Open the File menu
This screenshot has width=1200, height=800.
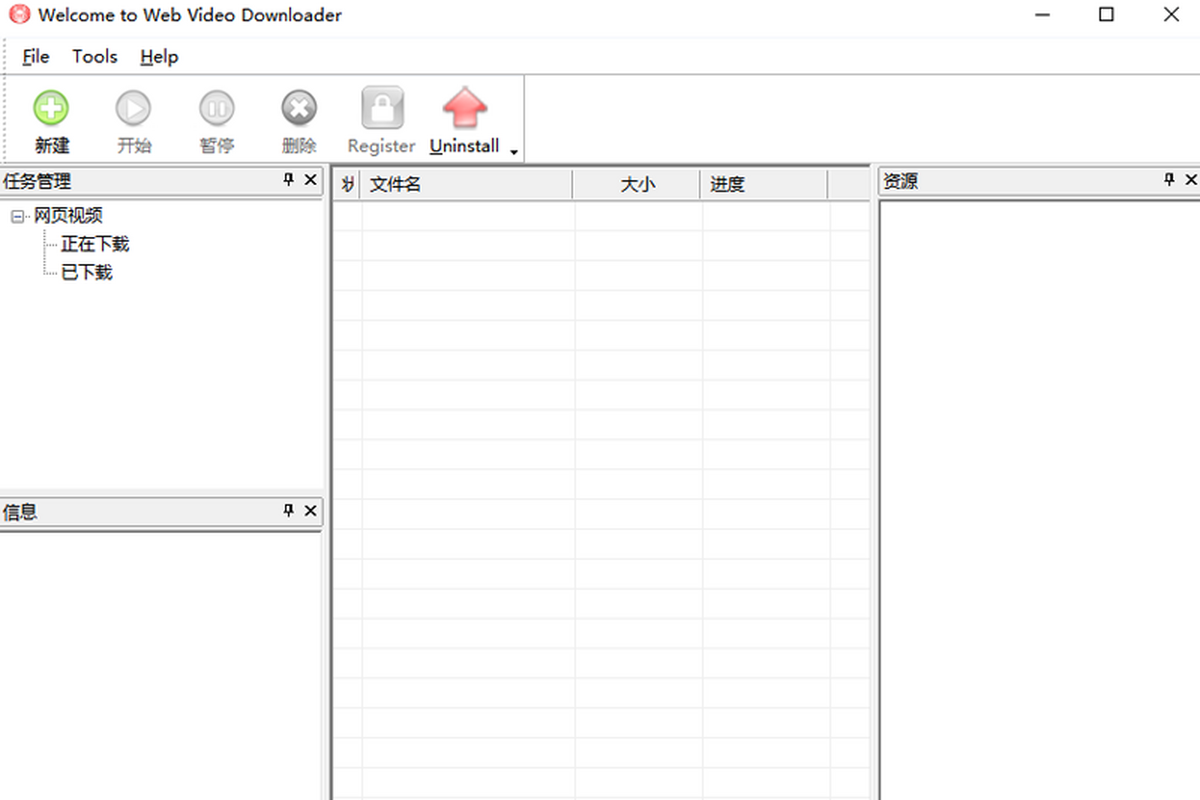click(x=36, y=57)
